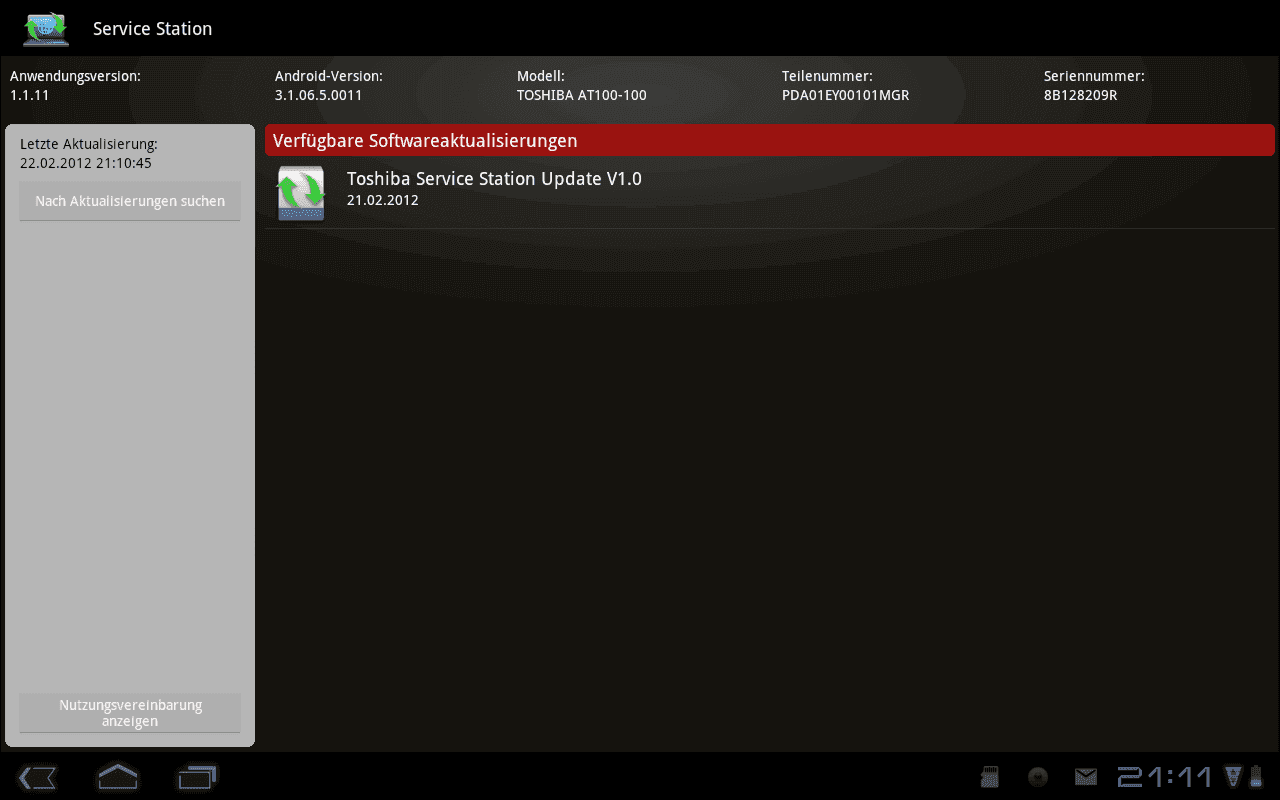Click Nutzungsvereinbarung anzeigen button
The width and height of the screenshot is (1280, 800).
click(130, 713)
